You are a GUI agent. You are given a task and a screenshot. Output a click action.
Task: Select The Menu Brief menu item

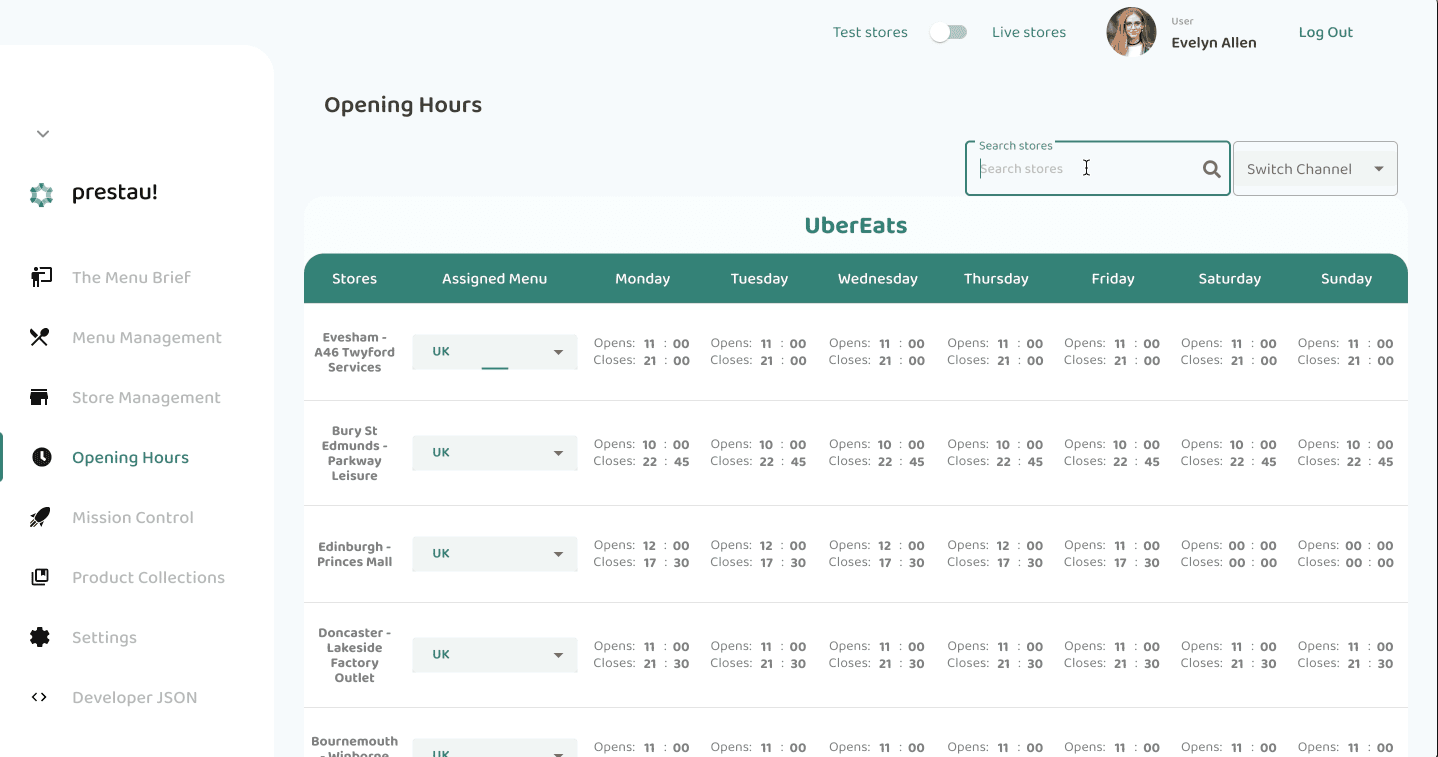131,277
